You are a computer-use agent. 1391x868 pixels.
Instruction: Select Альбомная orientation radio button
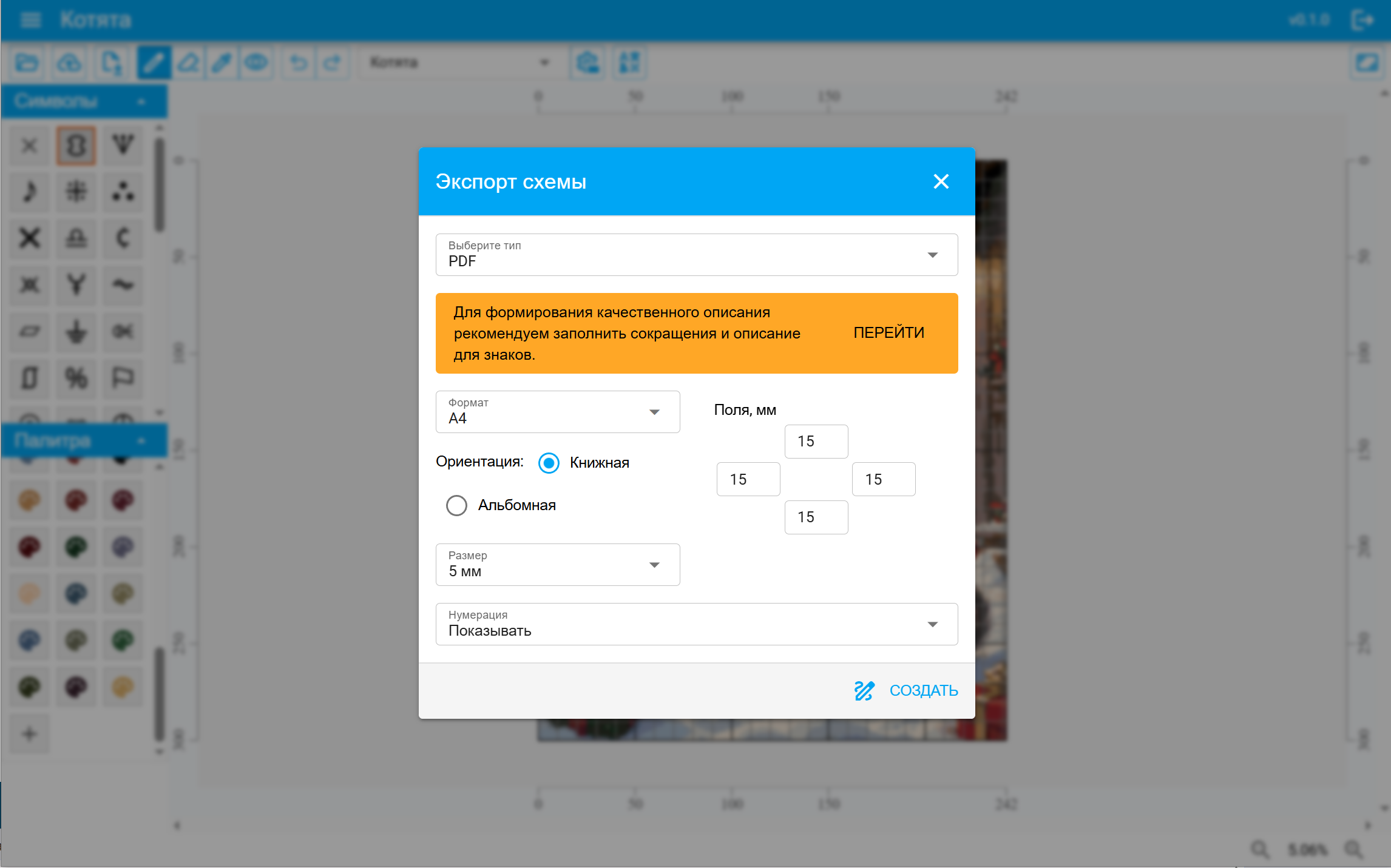tap(456, 505)
